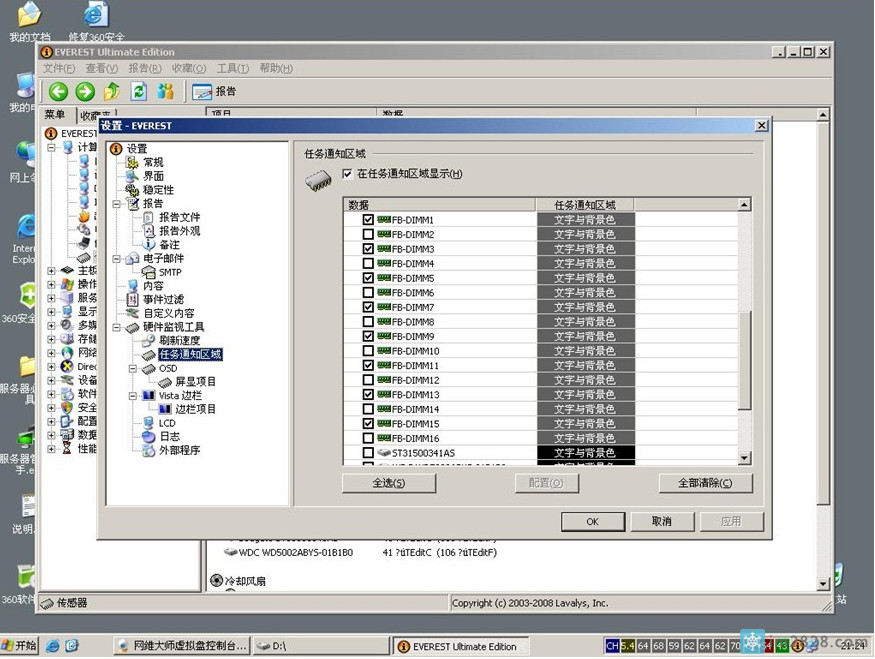This screenshot has width=875, height=659.
Task: Click the 全部清除(C) button
Action: click(x=705, y=483)
